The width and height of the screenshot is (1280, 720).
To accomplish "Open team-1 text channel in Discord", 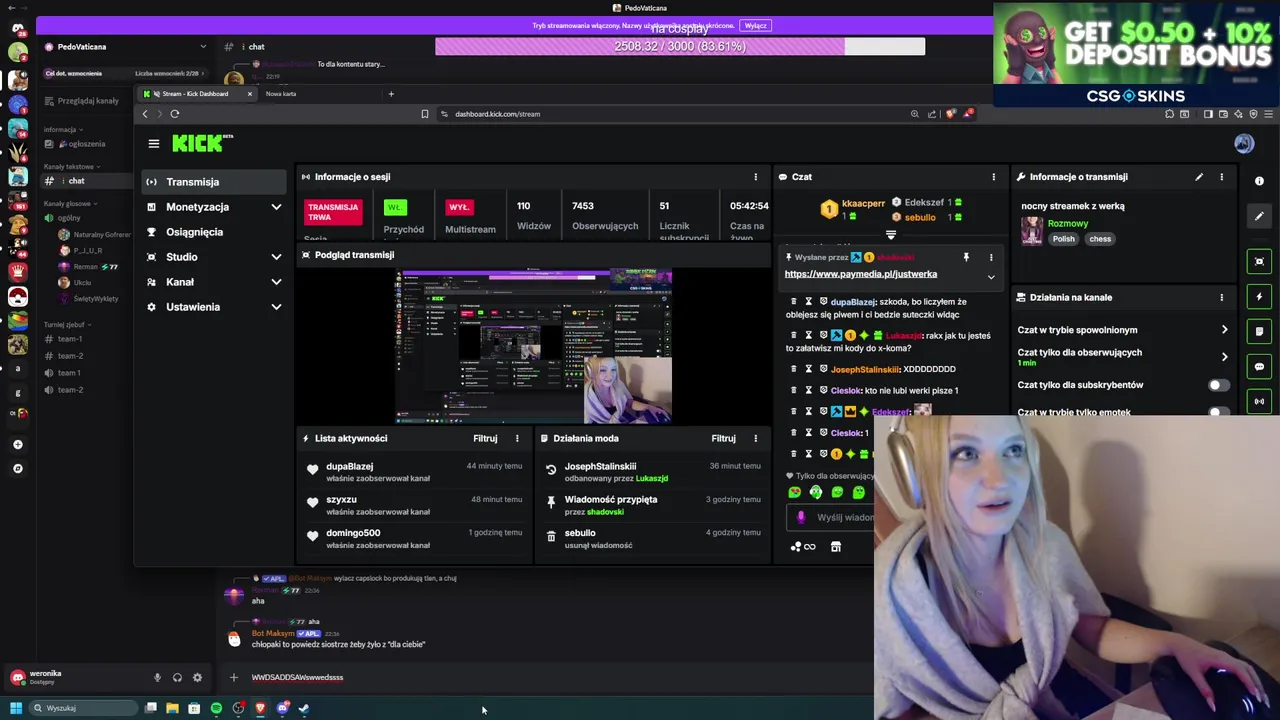I will (x=70, y=339).
